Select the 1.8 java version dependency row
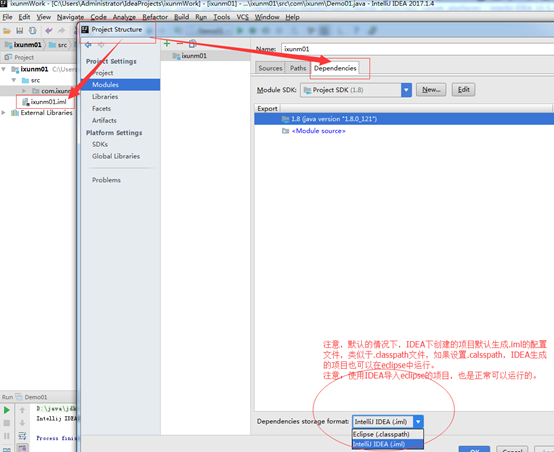Image resolution: width=554 pixels, height=452 pixels. [403, 119]
